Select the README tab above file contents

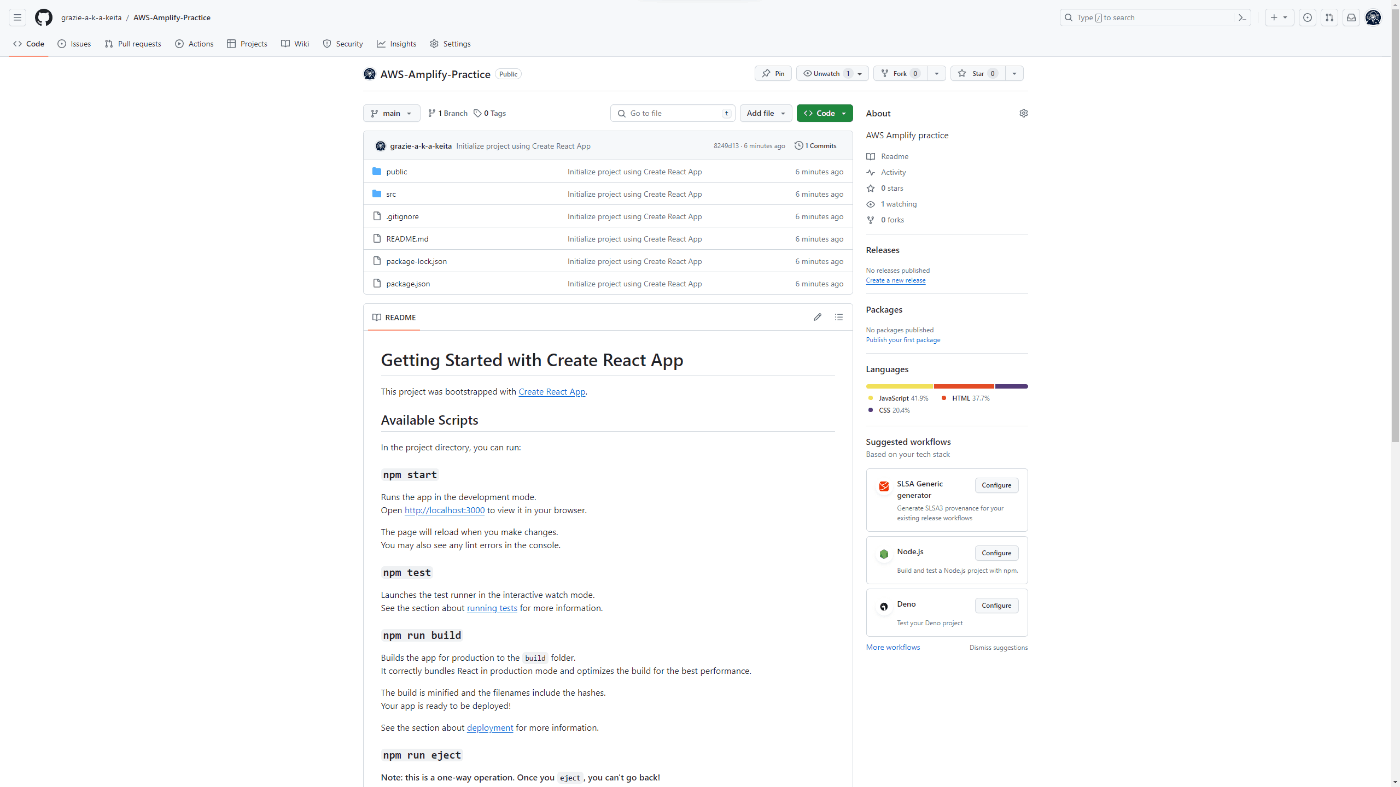pyautogui.click(x=394, y=317)
